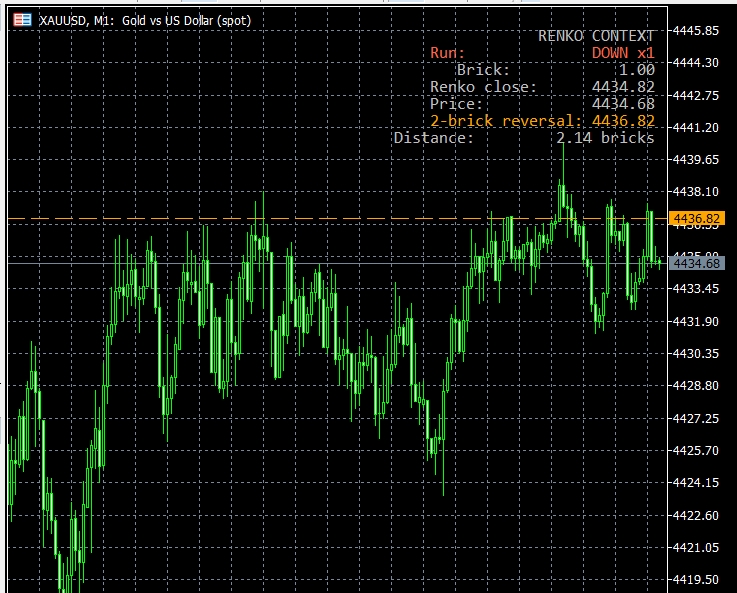The height and width of the screenshot is (593, 737).
Task: Click the gray current price horizontal line
Action: click(x=337, y=264)
